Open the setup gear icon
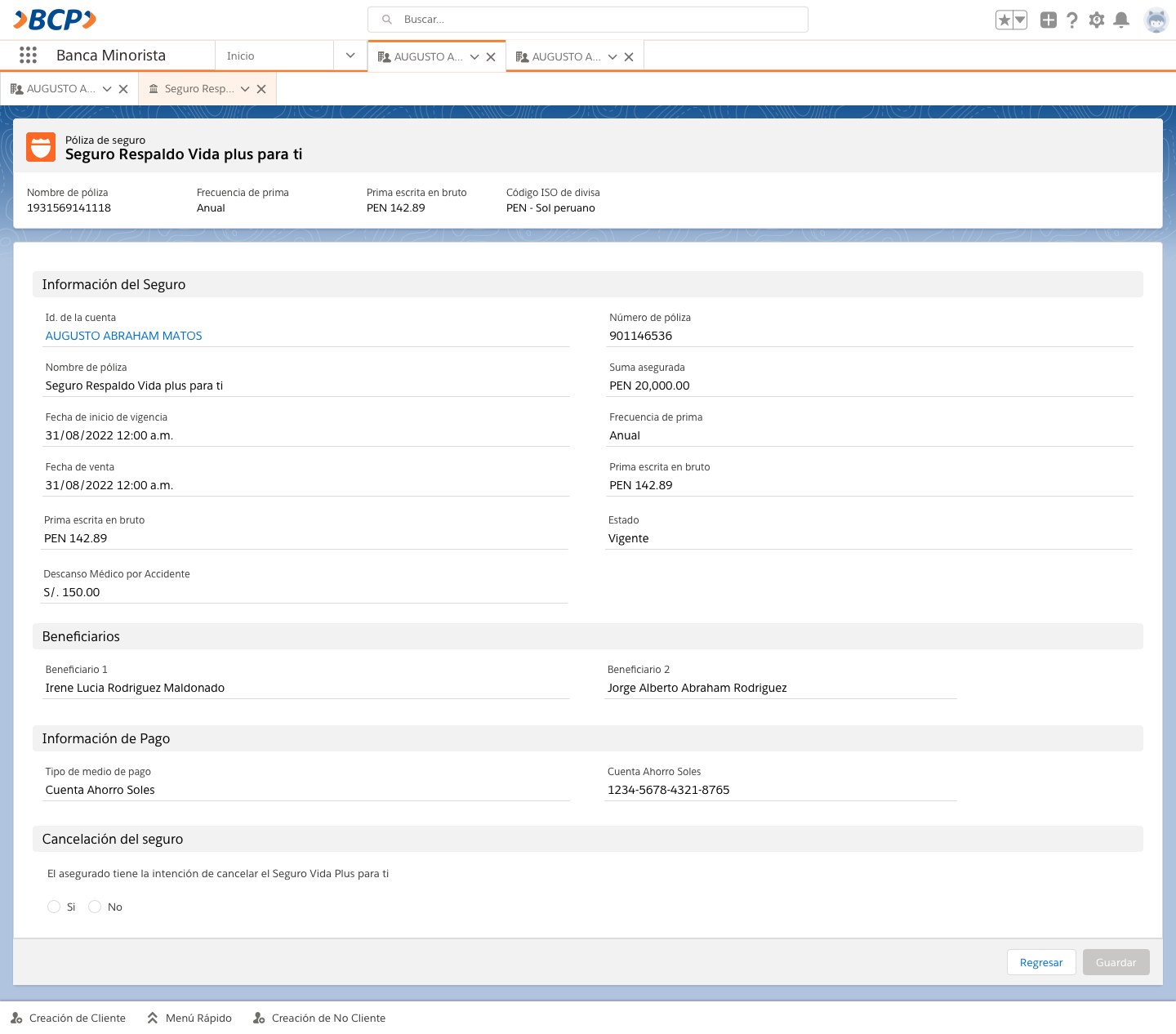The width and height of the screenshot is (1176, 1034). click(x=1097, y=20)
